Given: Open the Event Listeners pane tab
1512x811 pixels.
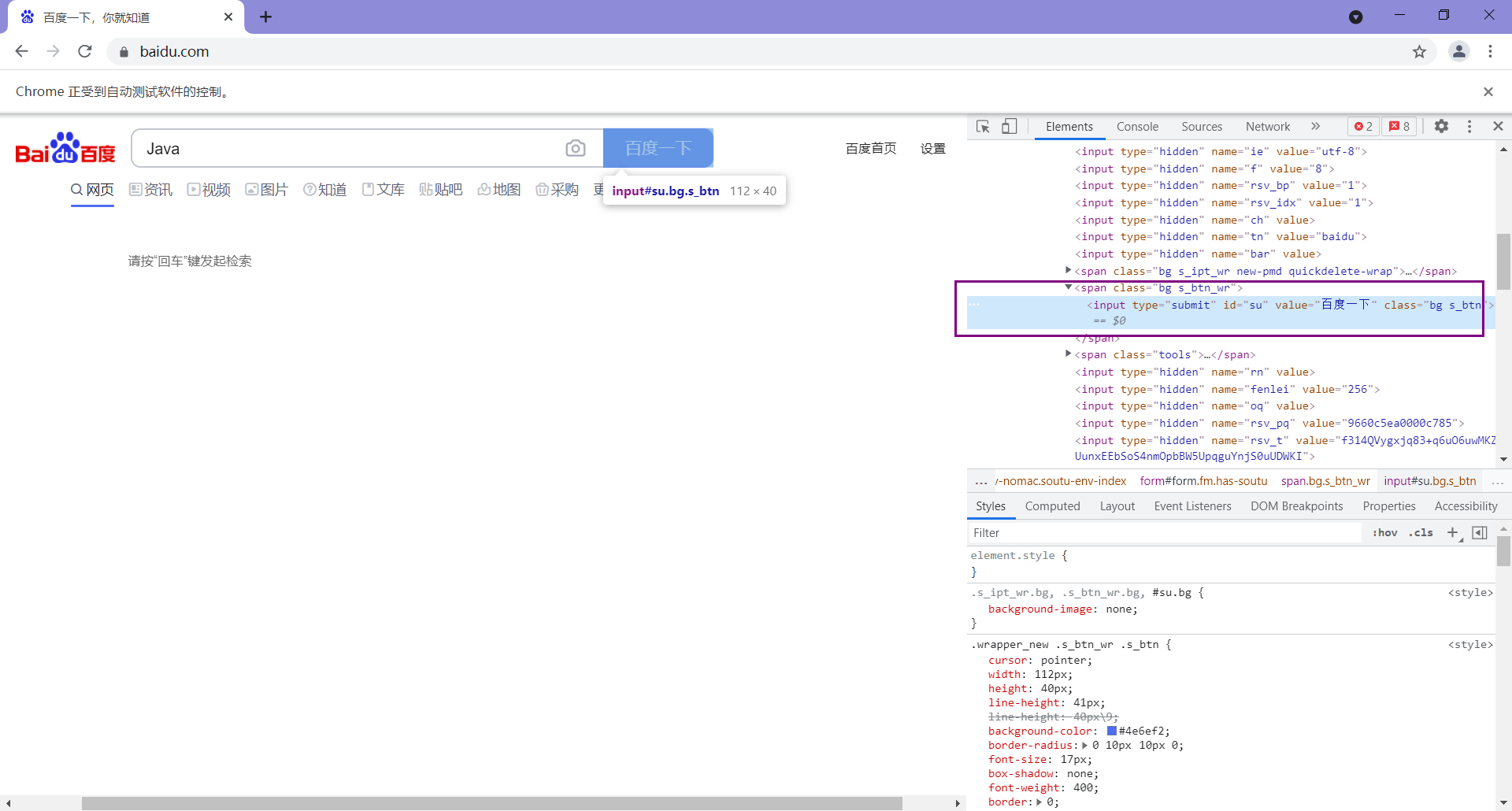Looking at the screenshot, I should pyautogui.click(x=1192, y=506).
